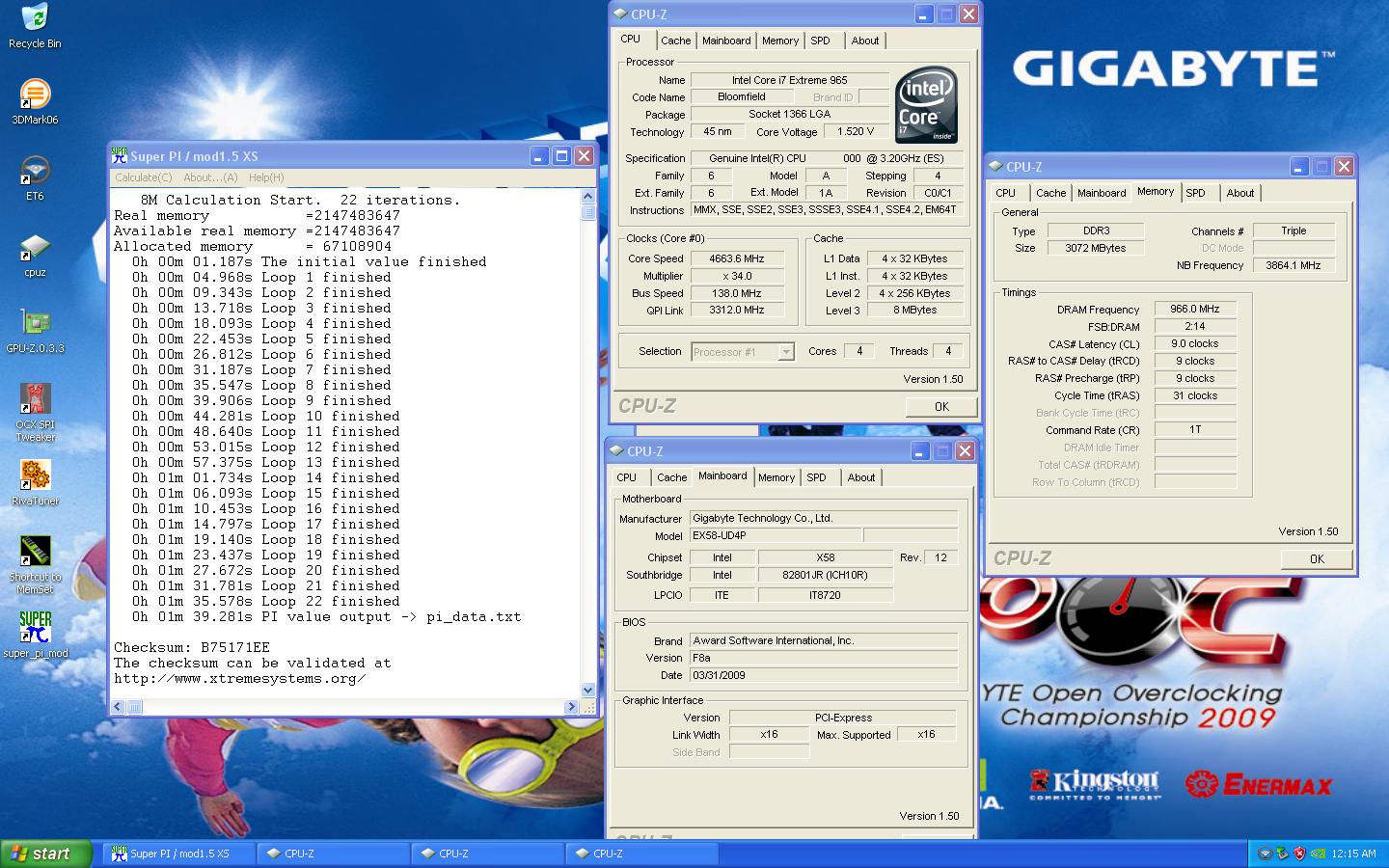The image size is (1389, 868).
Task: Click the CPU-Z Mainboard window title icon
Action: 616,450
